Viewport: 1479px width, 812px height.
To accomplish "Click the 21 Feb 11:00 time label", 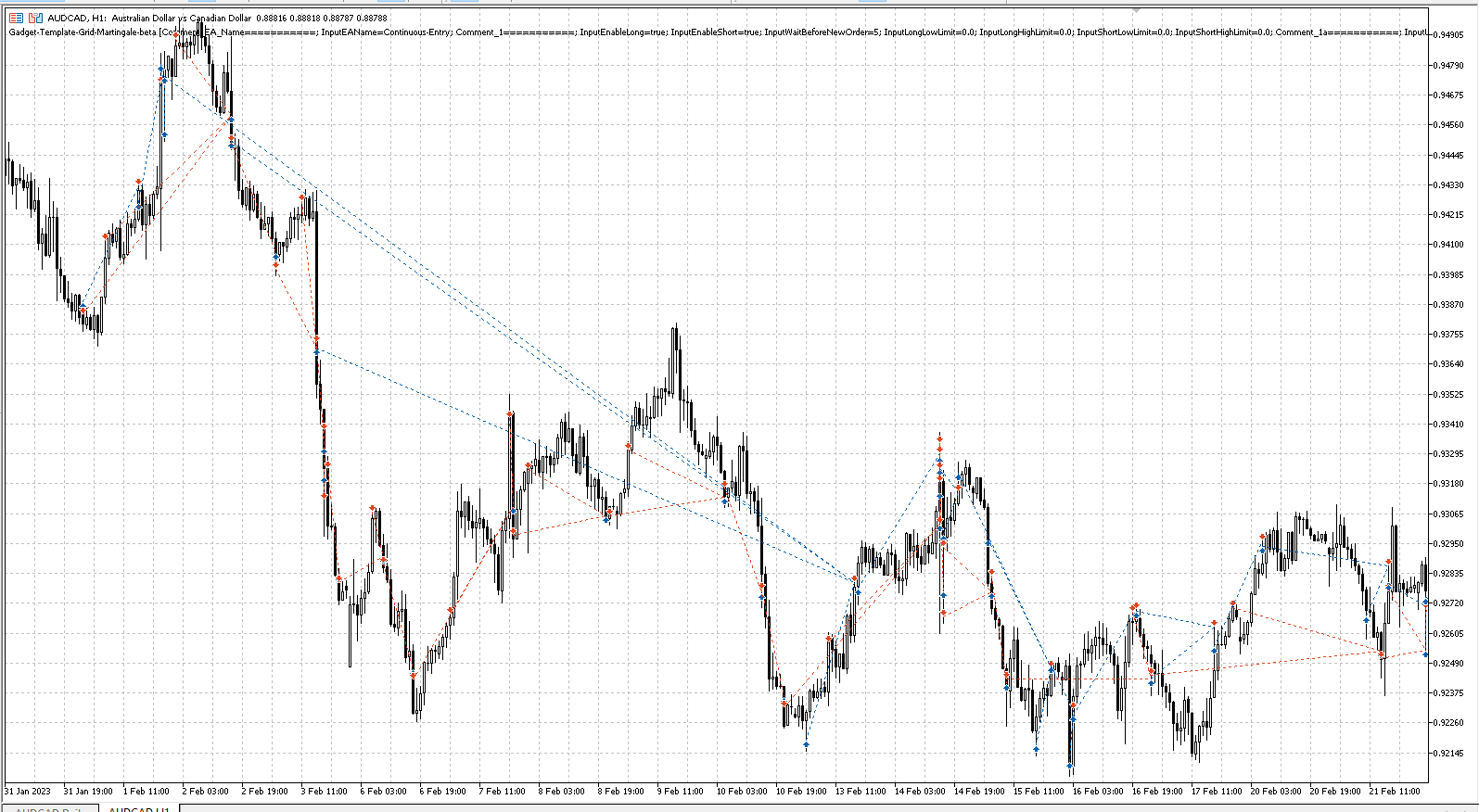I will 1395,791.
